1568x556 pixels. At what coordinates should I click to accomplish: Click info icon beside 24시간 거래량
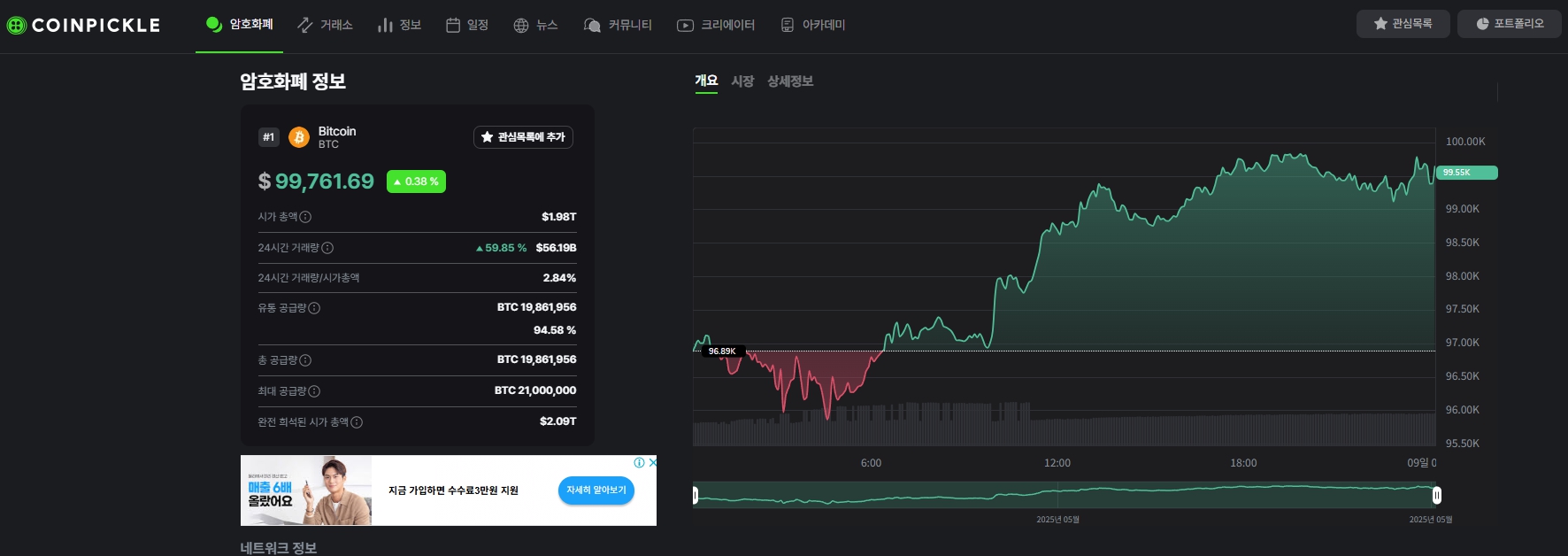coord(327,248)
